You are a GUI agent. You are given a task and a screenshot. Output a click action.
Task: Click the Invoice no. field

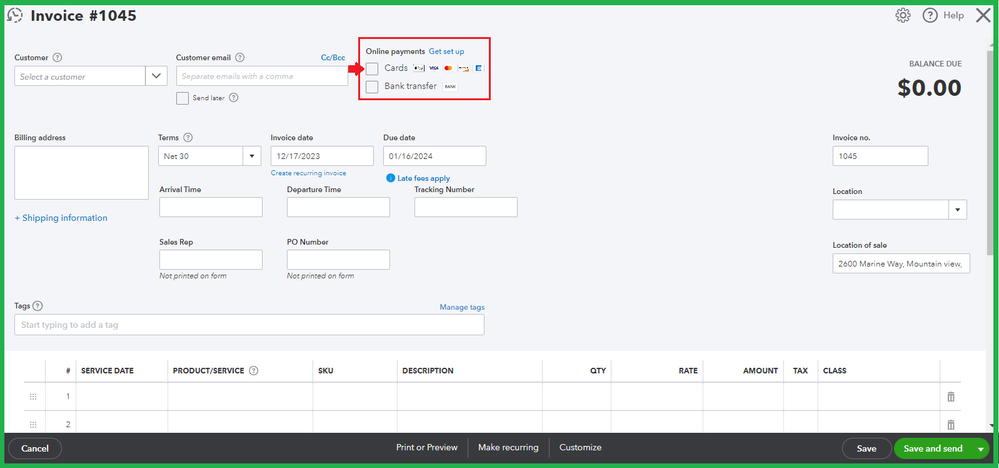tap(880, 156)
